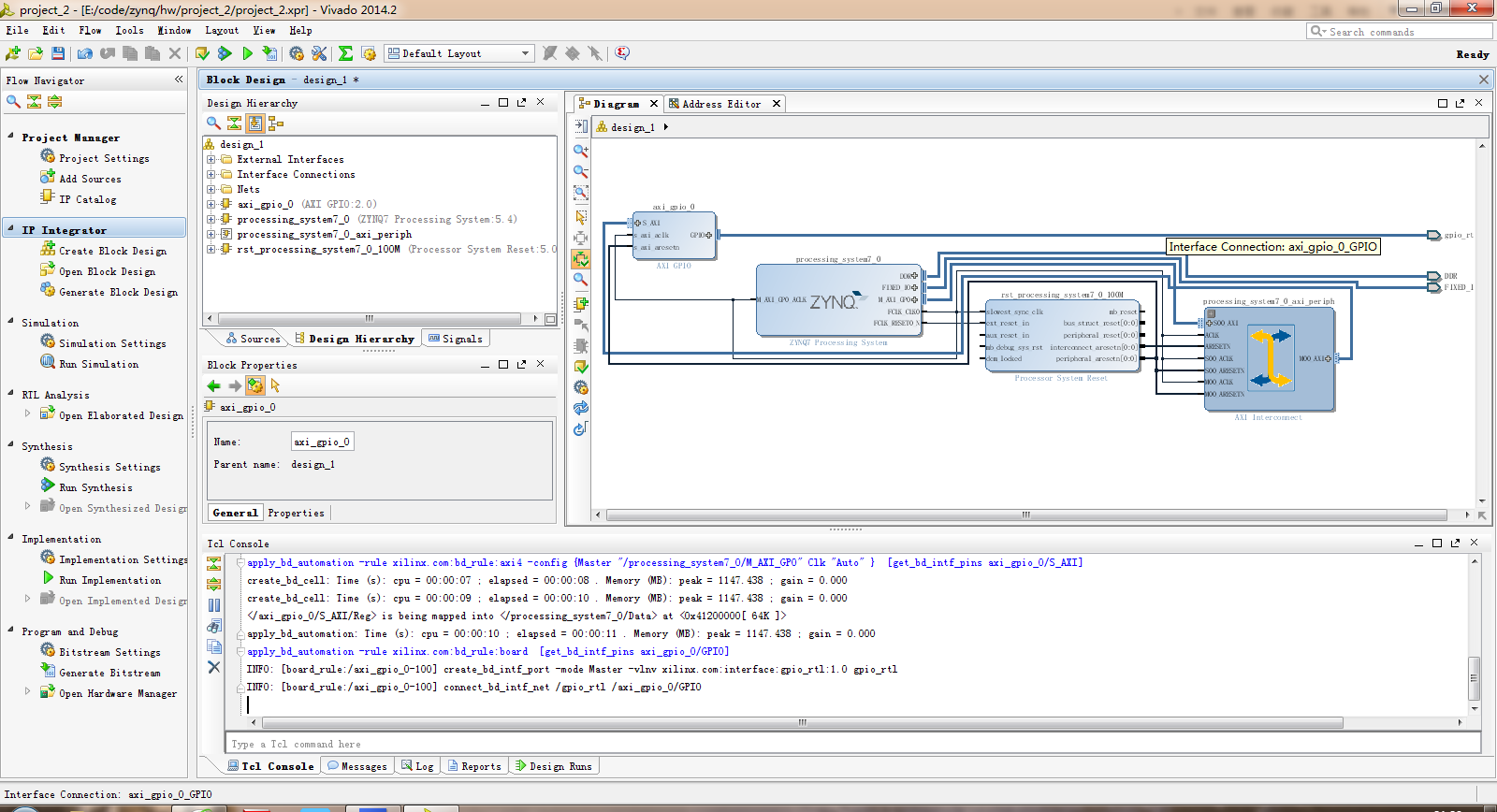
Task: Click Generate Bitstream in Flow Navigator
Action: (109, 673)
